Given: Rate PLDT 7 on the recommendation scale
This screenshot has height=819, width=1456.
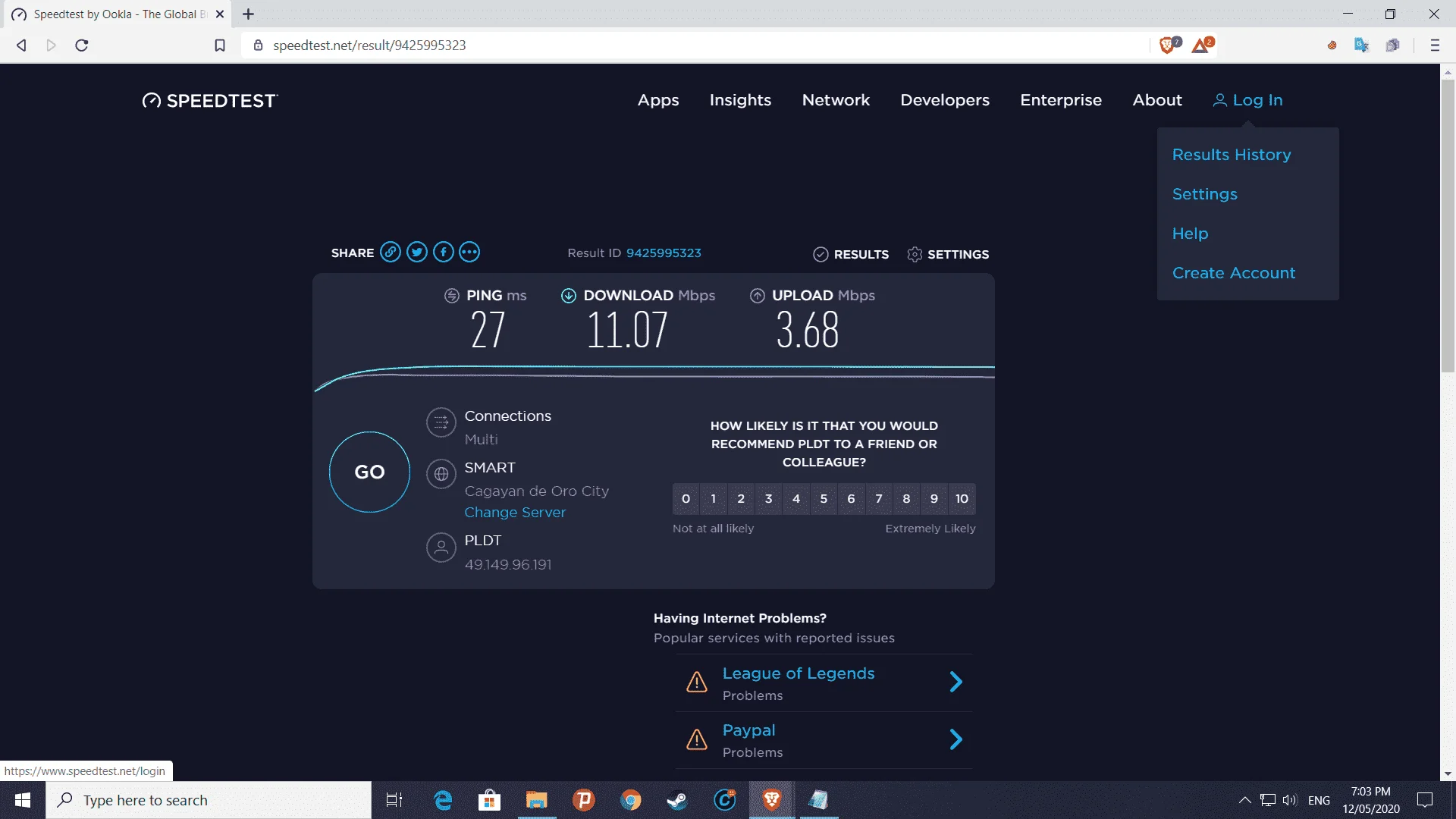Looking at the screenshot, I should (879, 499).
